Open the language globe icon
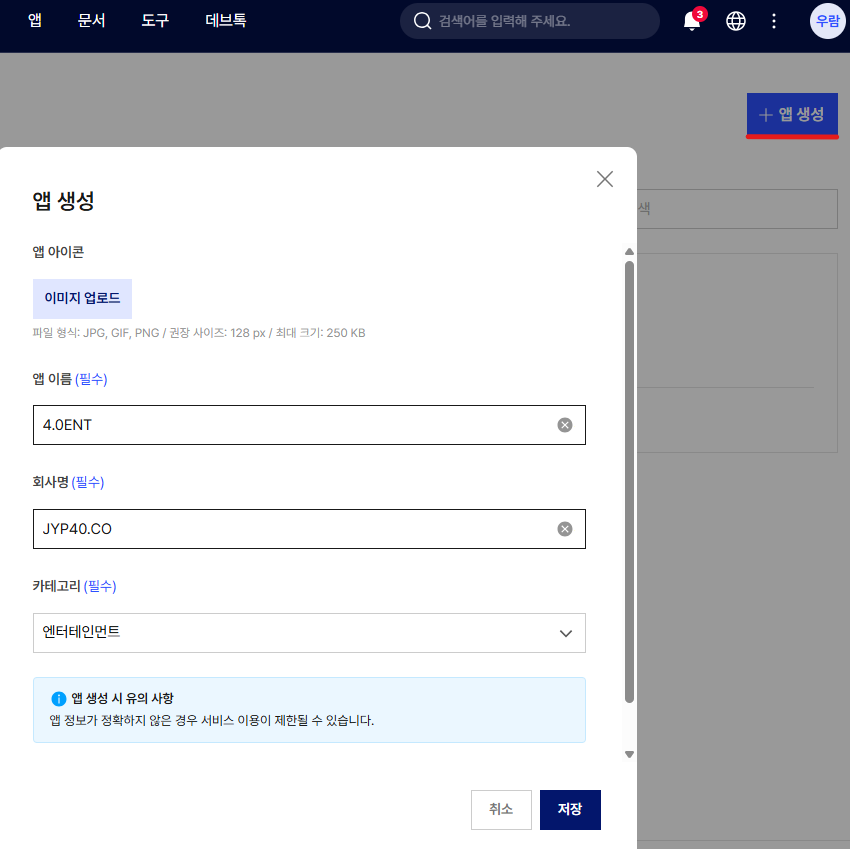This screenshot has width=850, height=849. coord(736,21)
